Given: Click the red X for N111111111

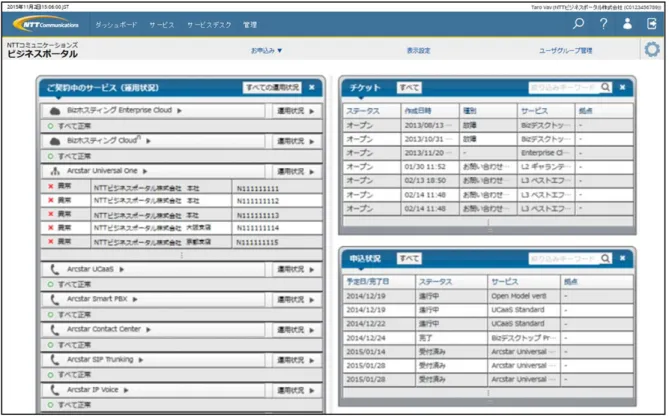Looking at the screenshot, I should (x=51, y=186).
